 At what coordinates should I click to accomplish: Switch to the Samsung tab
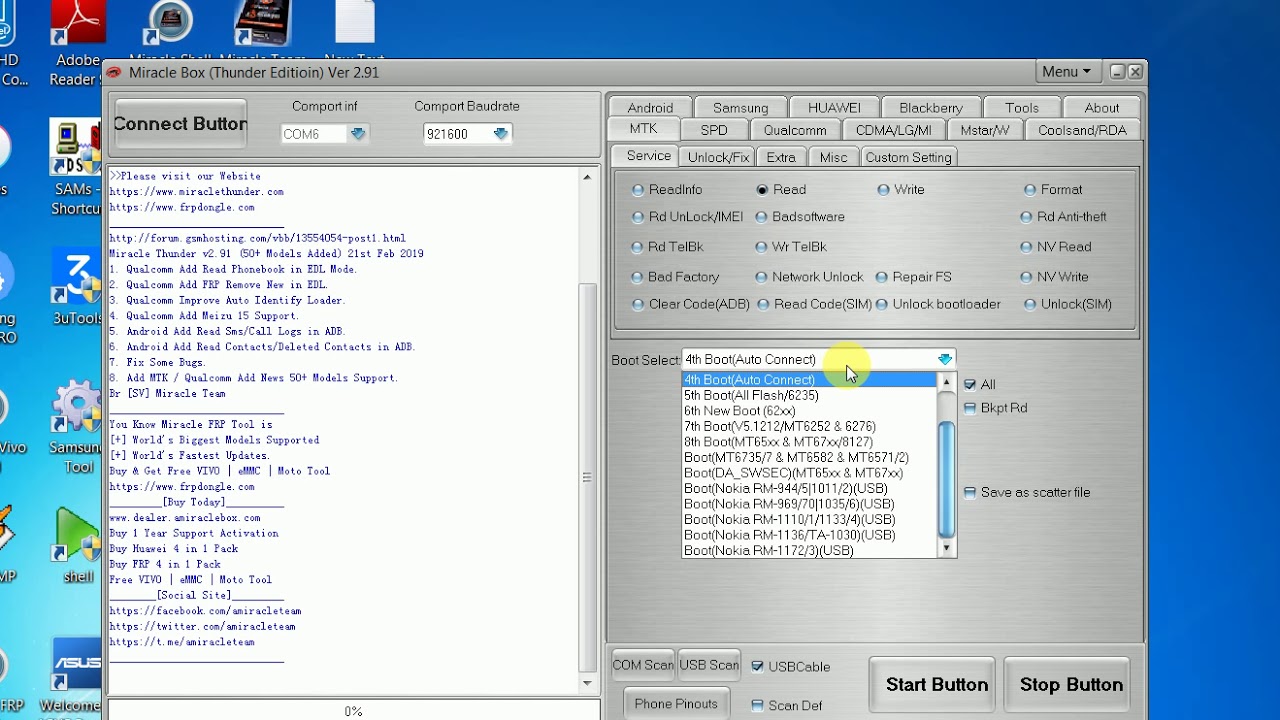click(x=741, y=108)
